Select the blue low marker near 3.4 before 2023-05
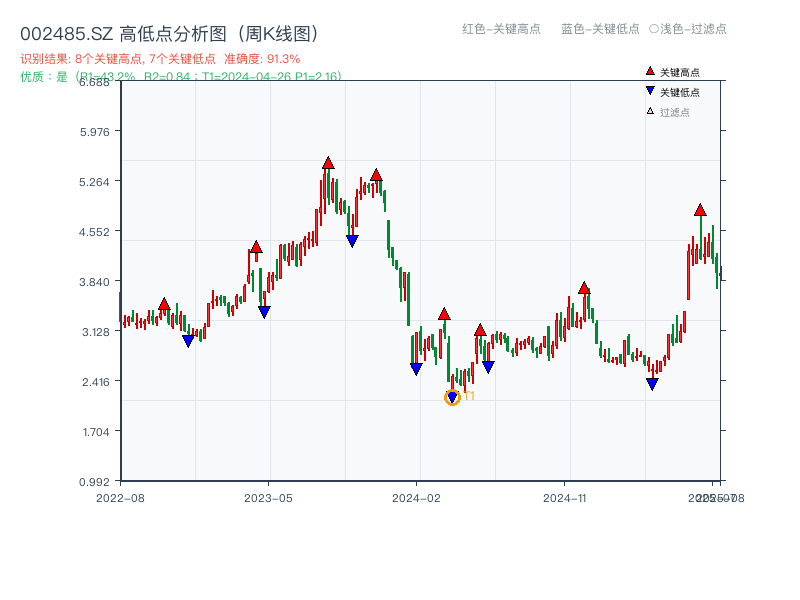Viewport: 800px width, 600px height. pos(264,312)
